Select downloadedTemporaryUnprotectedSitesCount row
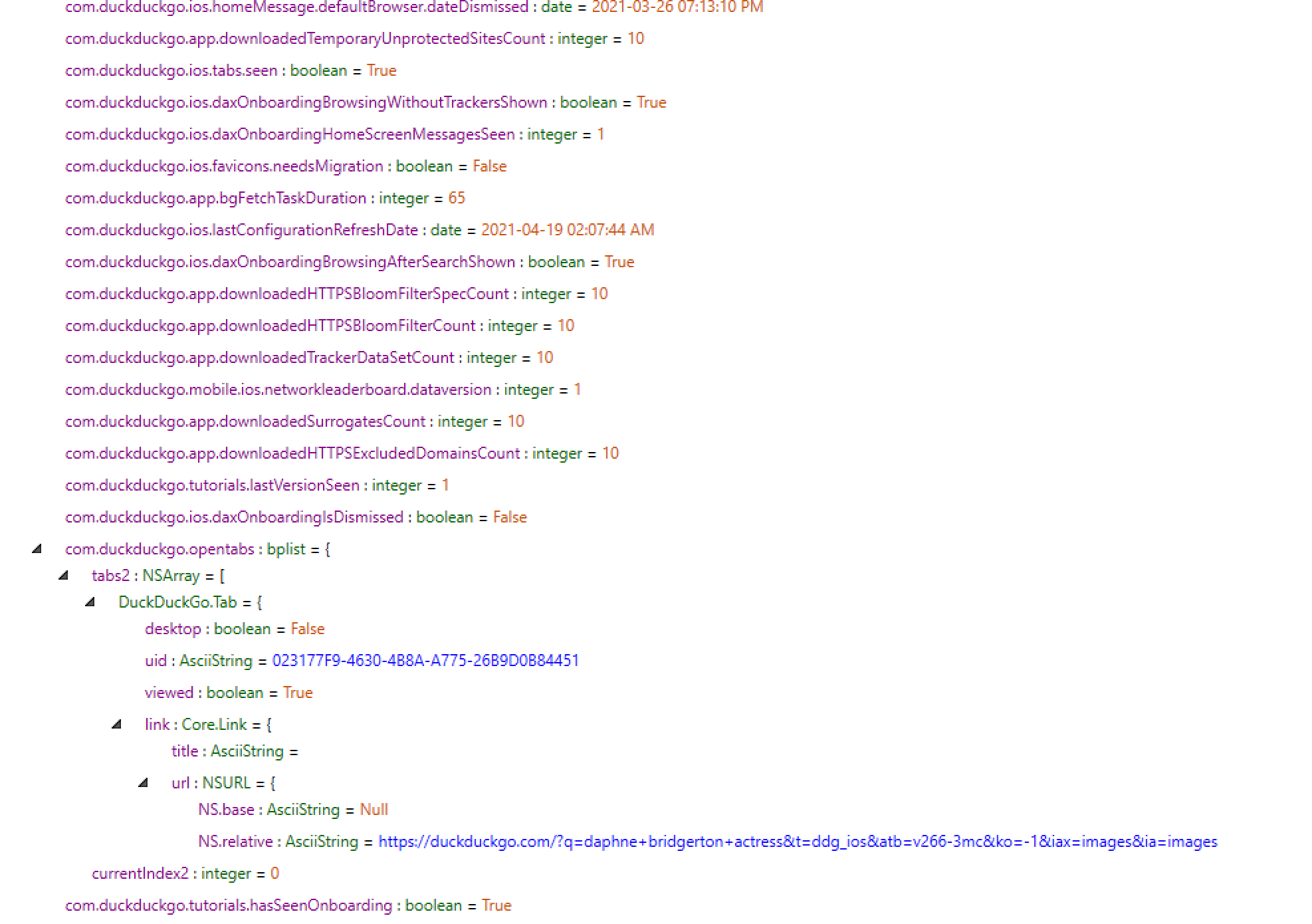Image resolution: width=1312 pixels, height=924 pixels. pos(354,39)
